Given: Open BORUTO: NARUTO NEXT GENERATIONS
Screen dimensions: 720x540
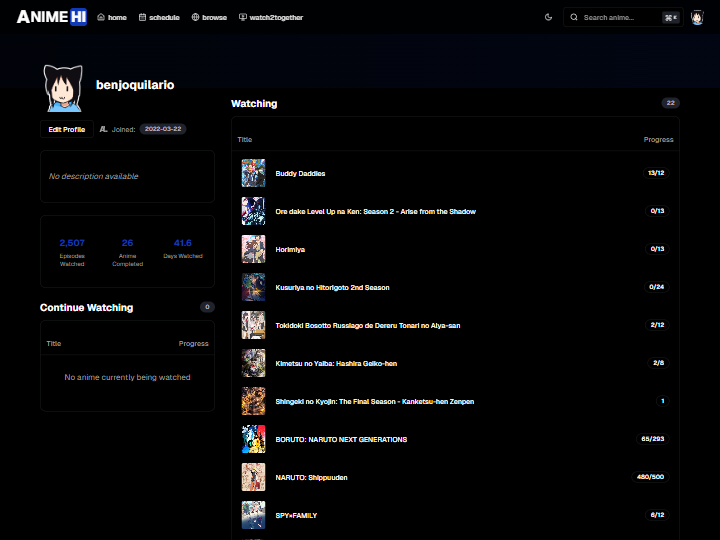Looking at the screenshot, I should click(x=341, y=440).
